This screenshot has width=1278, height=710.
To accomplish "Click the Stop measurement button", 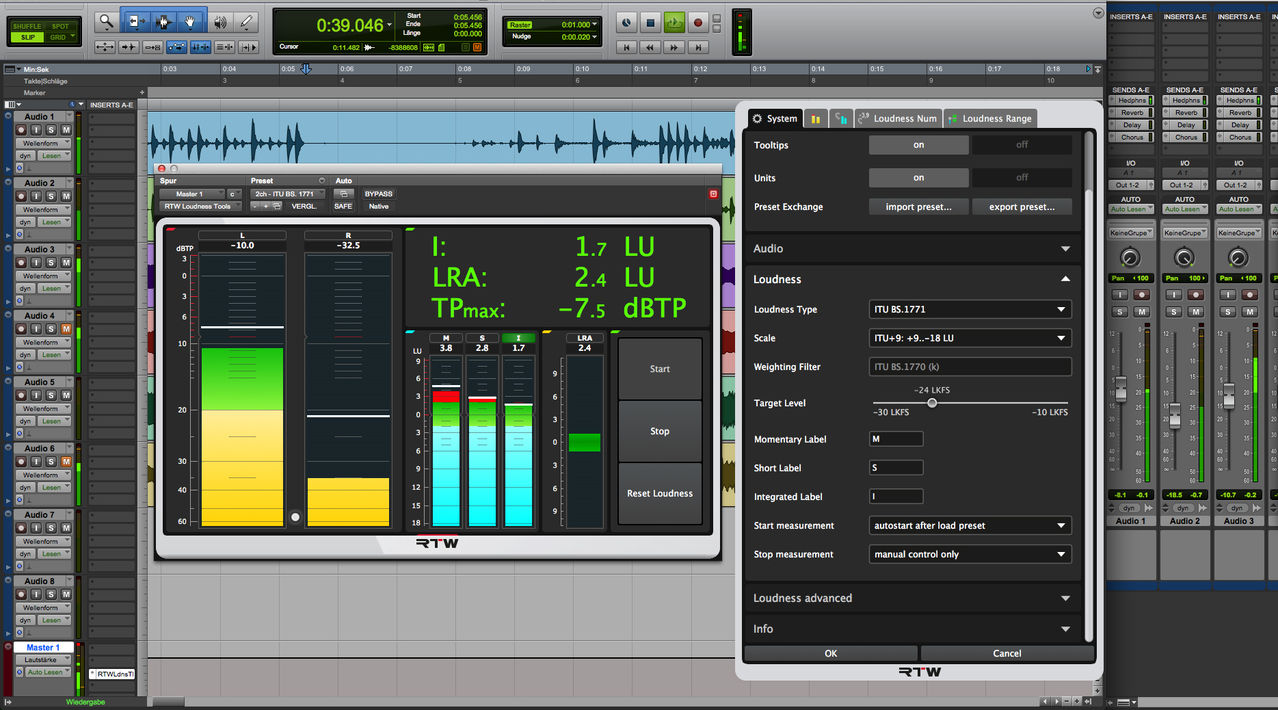I will (x=660, y=431).
